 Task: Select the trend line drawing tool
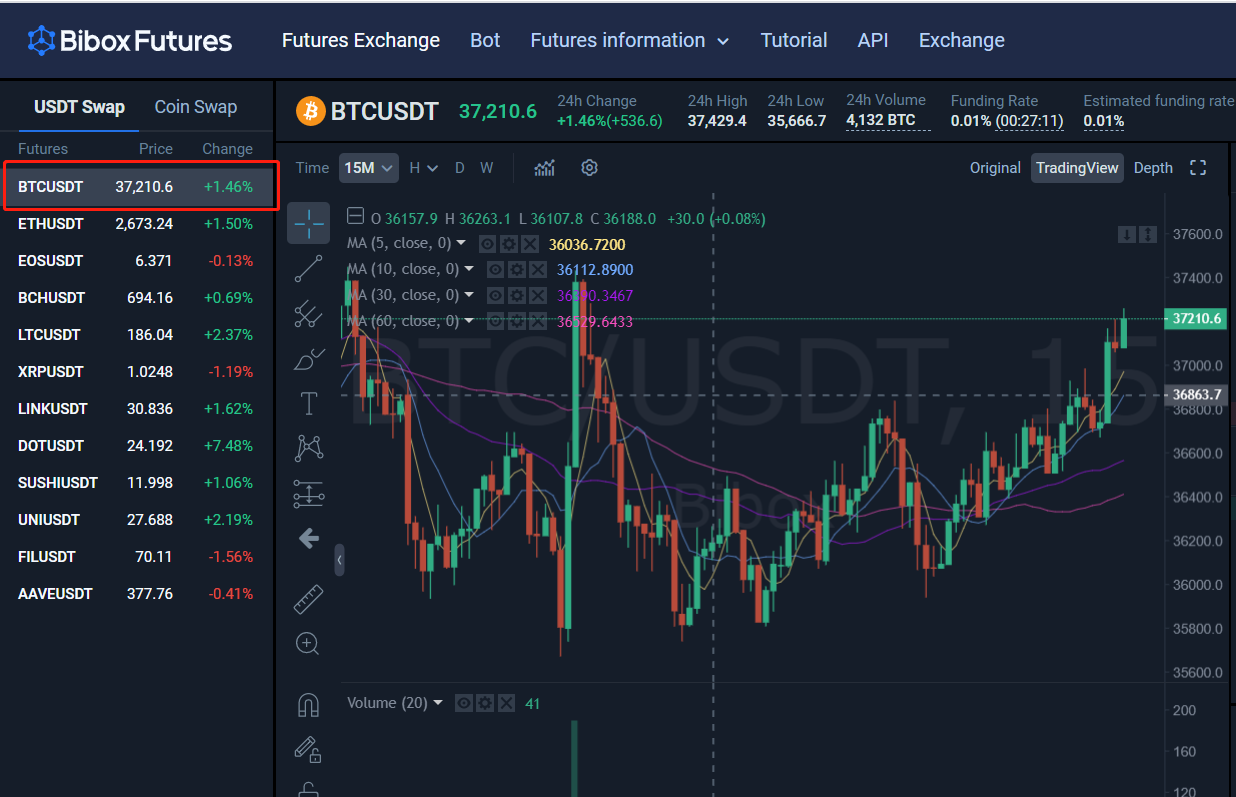coord(308,268)
